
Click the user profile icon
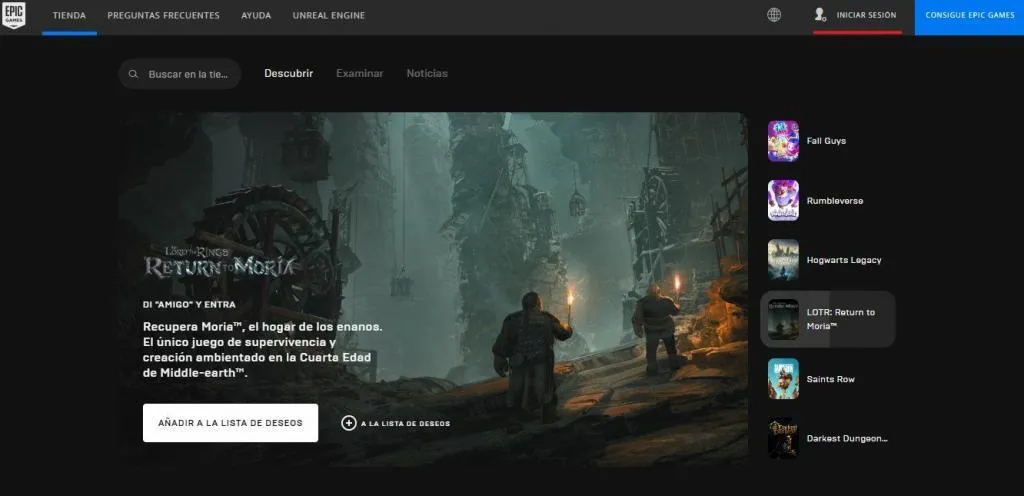(x=820, y=15)
